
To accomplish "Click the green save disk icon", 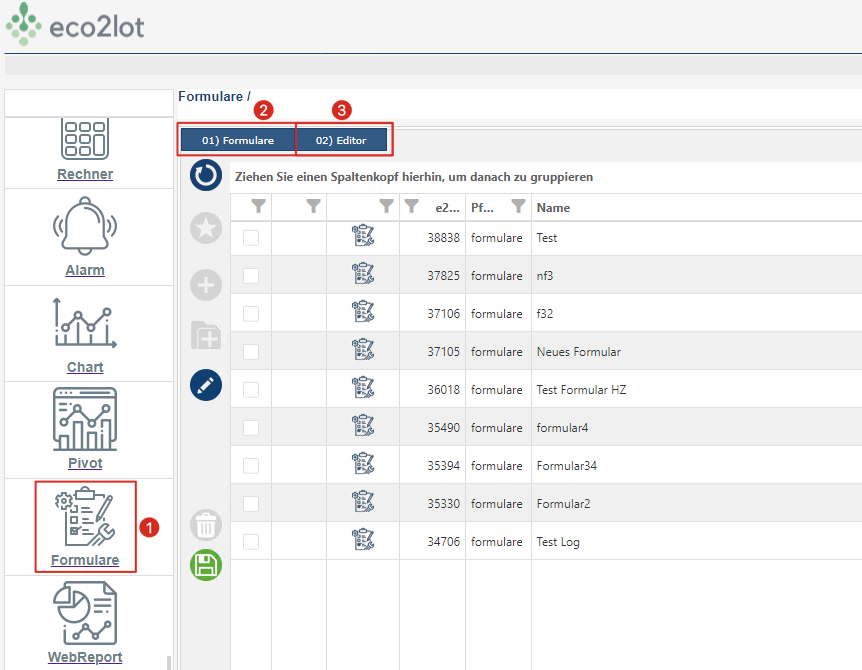I will 206,565.
